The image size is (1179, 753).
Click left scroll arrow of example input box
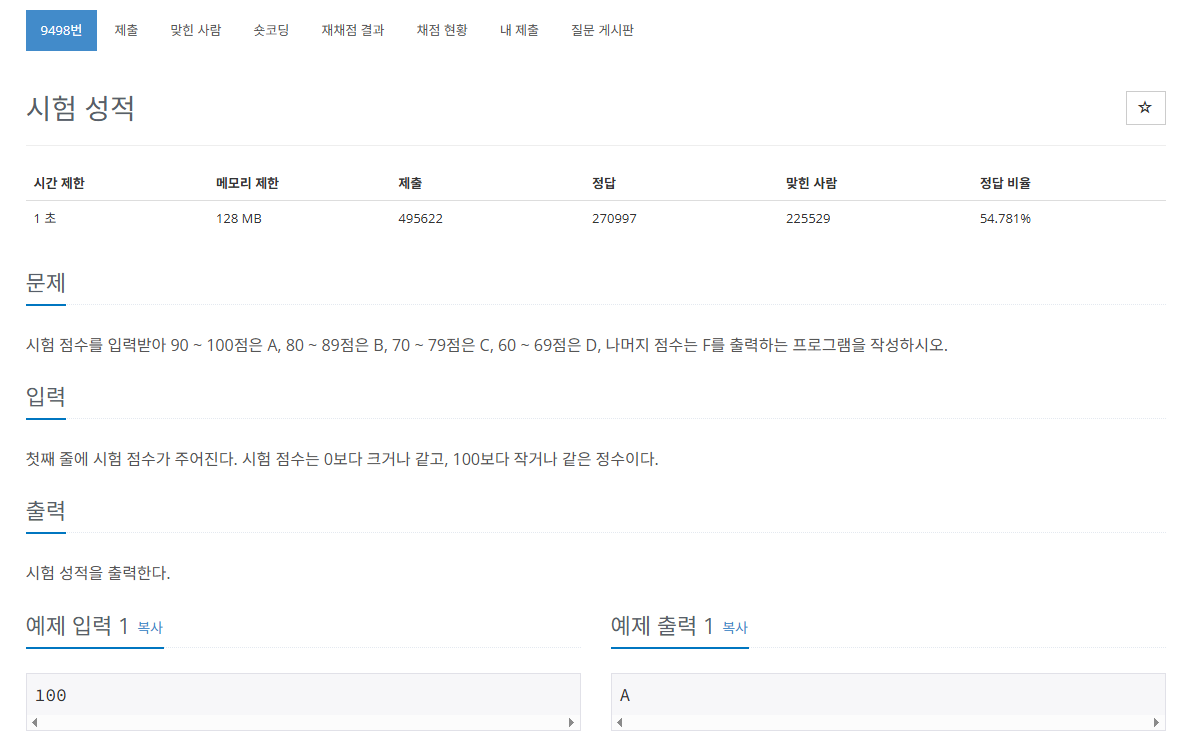[35, 722]
